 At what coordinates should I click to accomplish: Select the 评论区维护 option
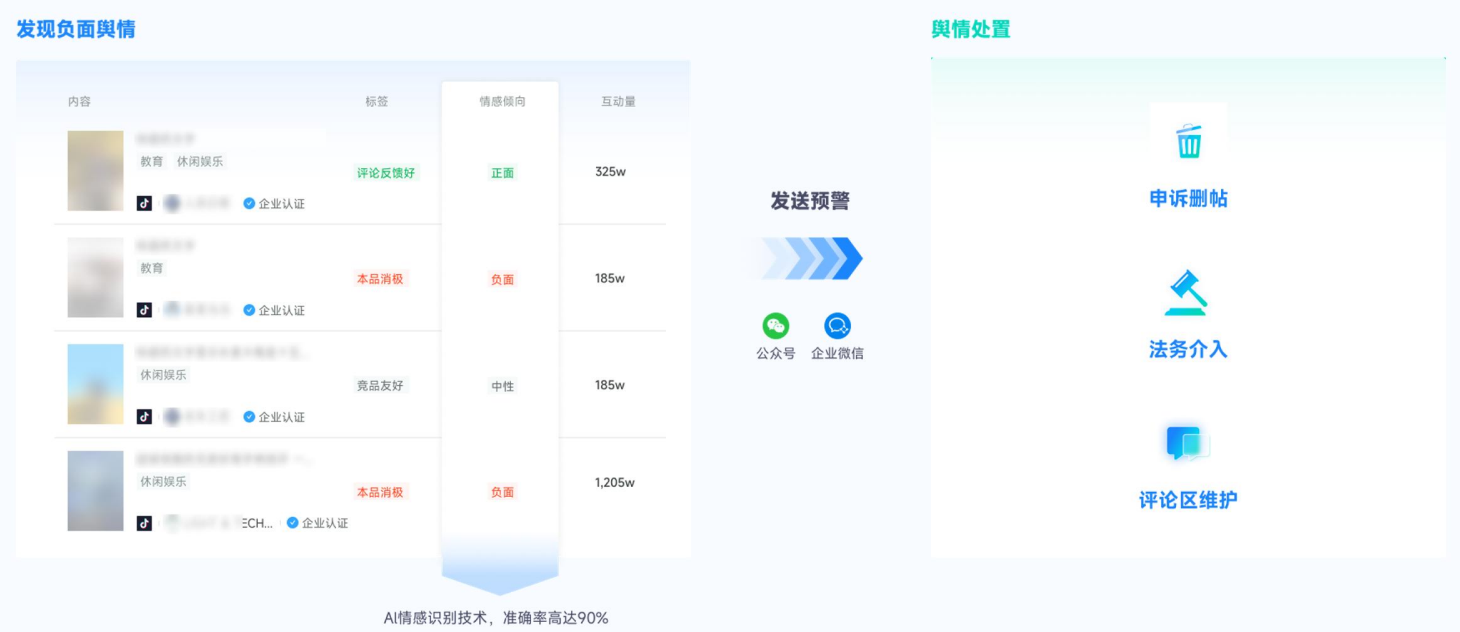pos(1188,499)
